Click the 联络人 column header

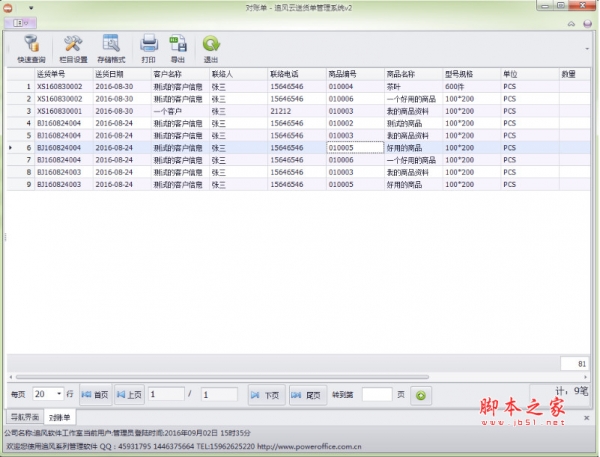point(238,74)
